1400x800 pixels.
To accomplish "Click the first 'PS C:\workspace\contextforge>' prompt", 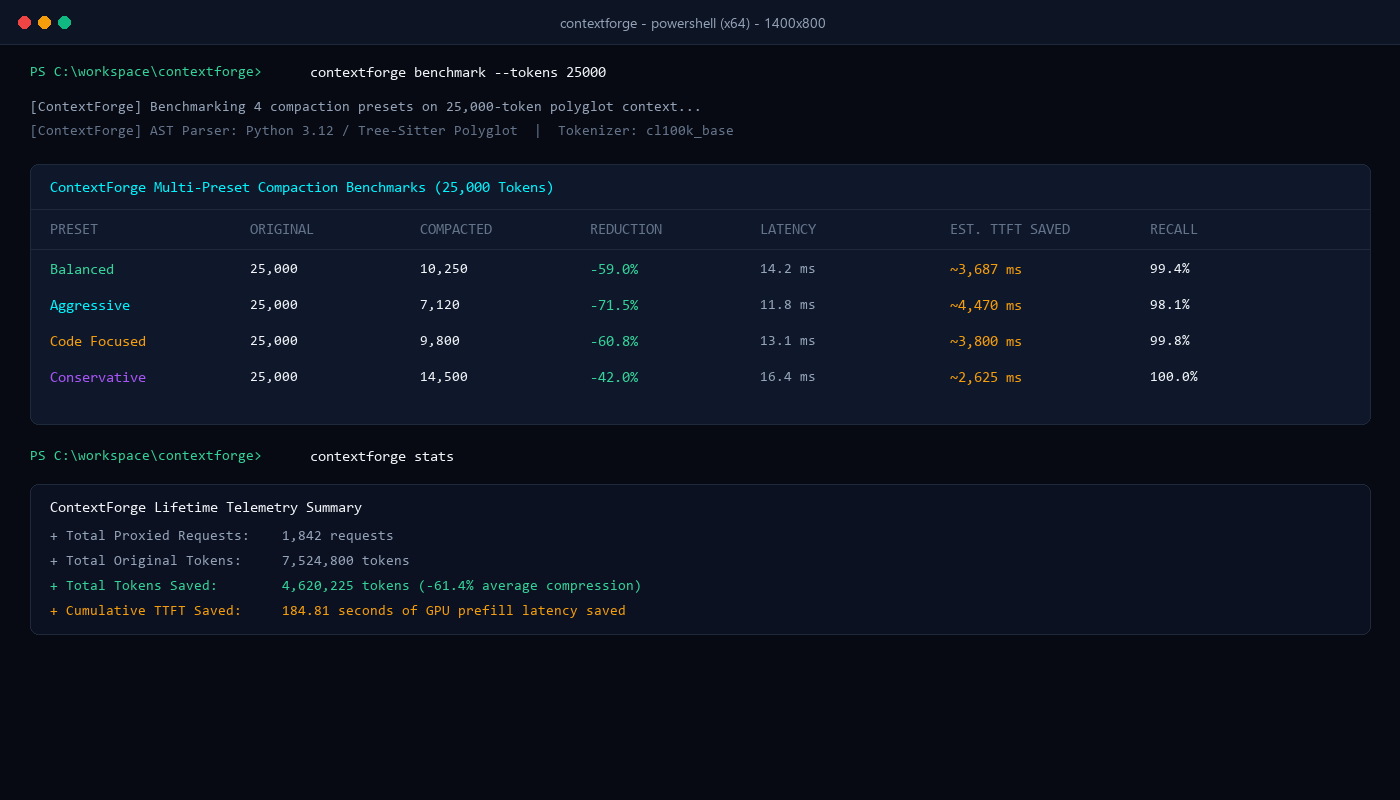I will point(146,72).
